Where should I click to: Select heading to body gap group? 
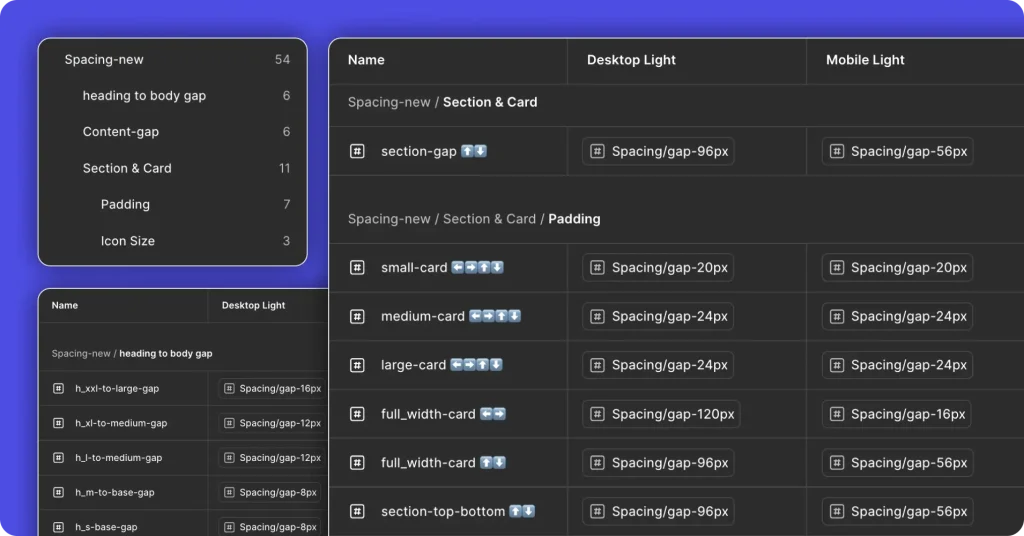pos(172,95)
